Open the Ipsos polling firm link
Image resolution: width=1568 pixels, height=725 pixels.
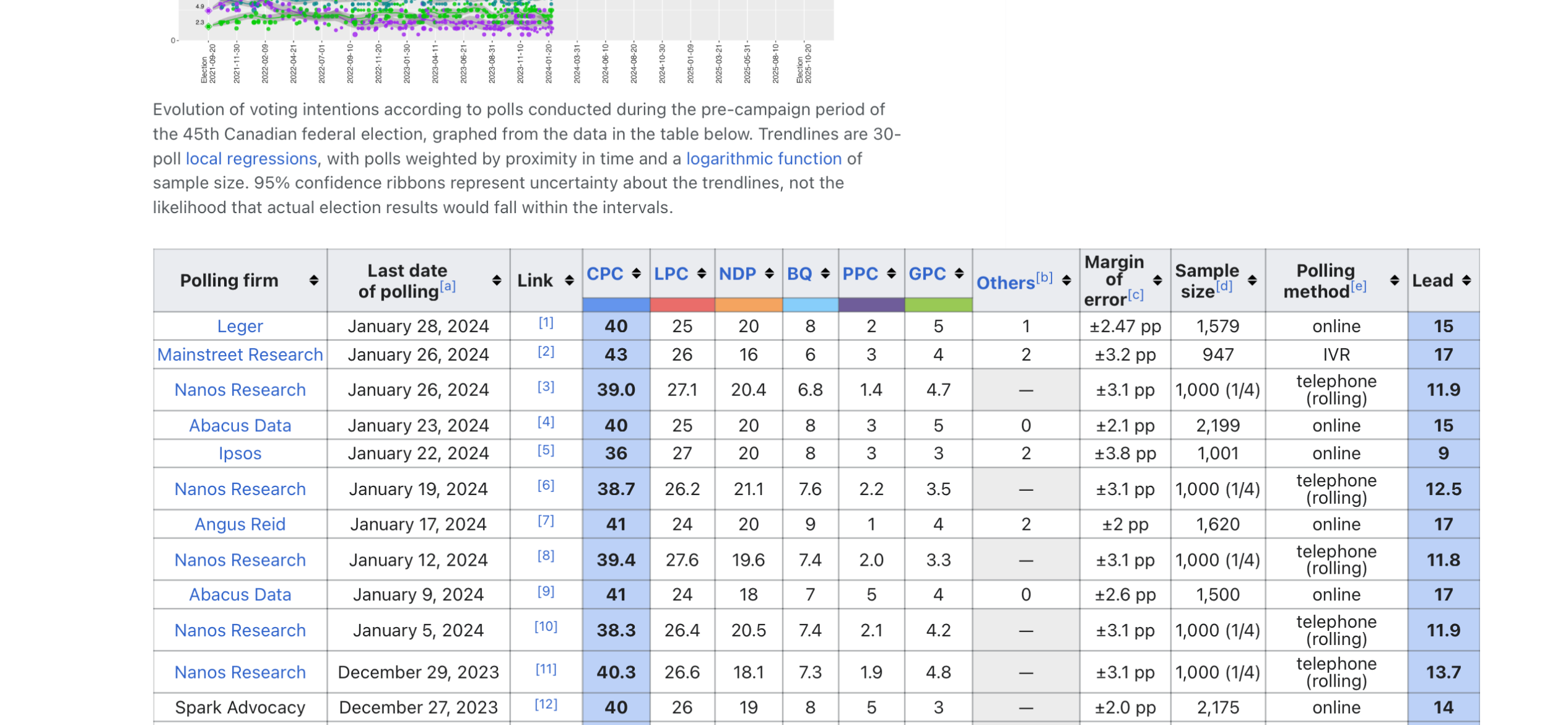[x=240, y=454]
